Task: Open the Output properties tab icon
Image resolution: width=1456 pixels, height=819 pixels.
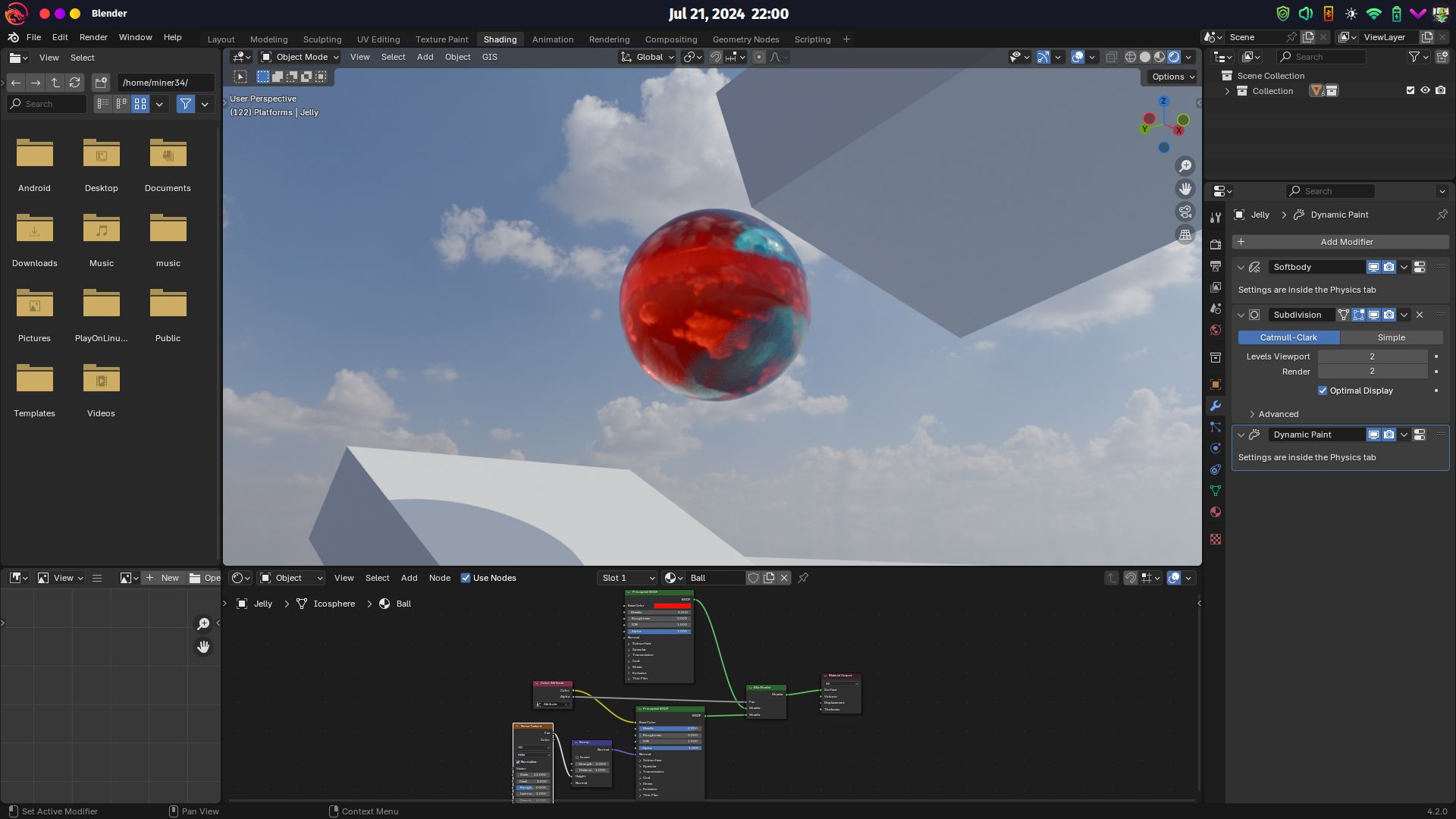Action: click(x=1216, y=266)
